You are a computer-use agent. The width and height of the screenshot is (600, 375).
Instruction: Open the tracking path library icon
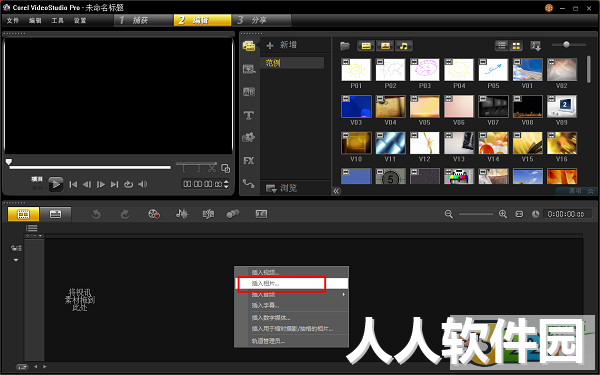click(x=249, y=184)
